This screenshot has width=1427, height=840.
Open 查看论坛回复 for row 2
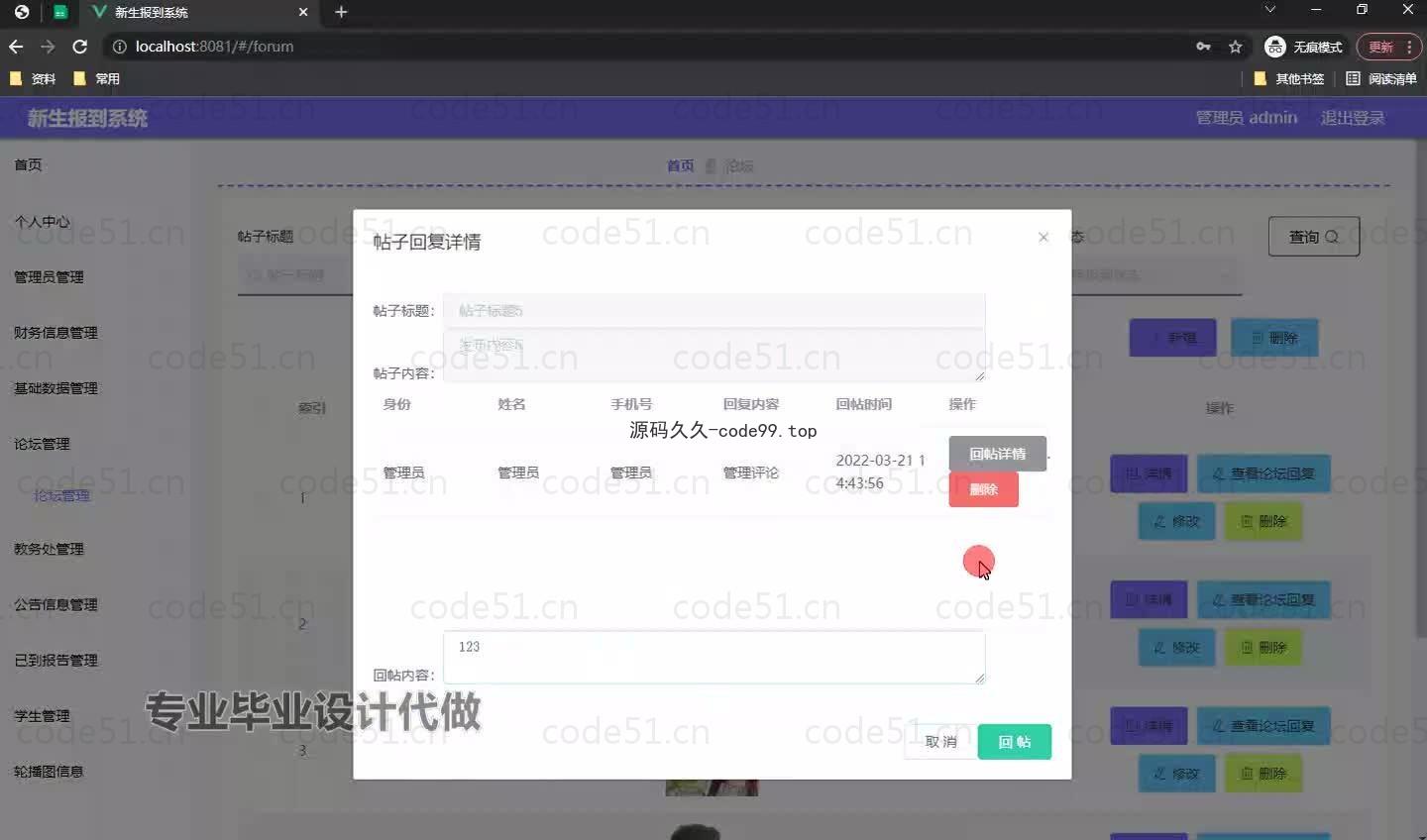pos(1263,599)
